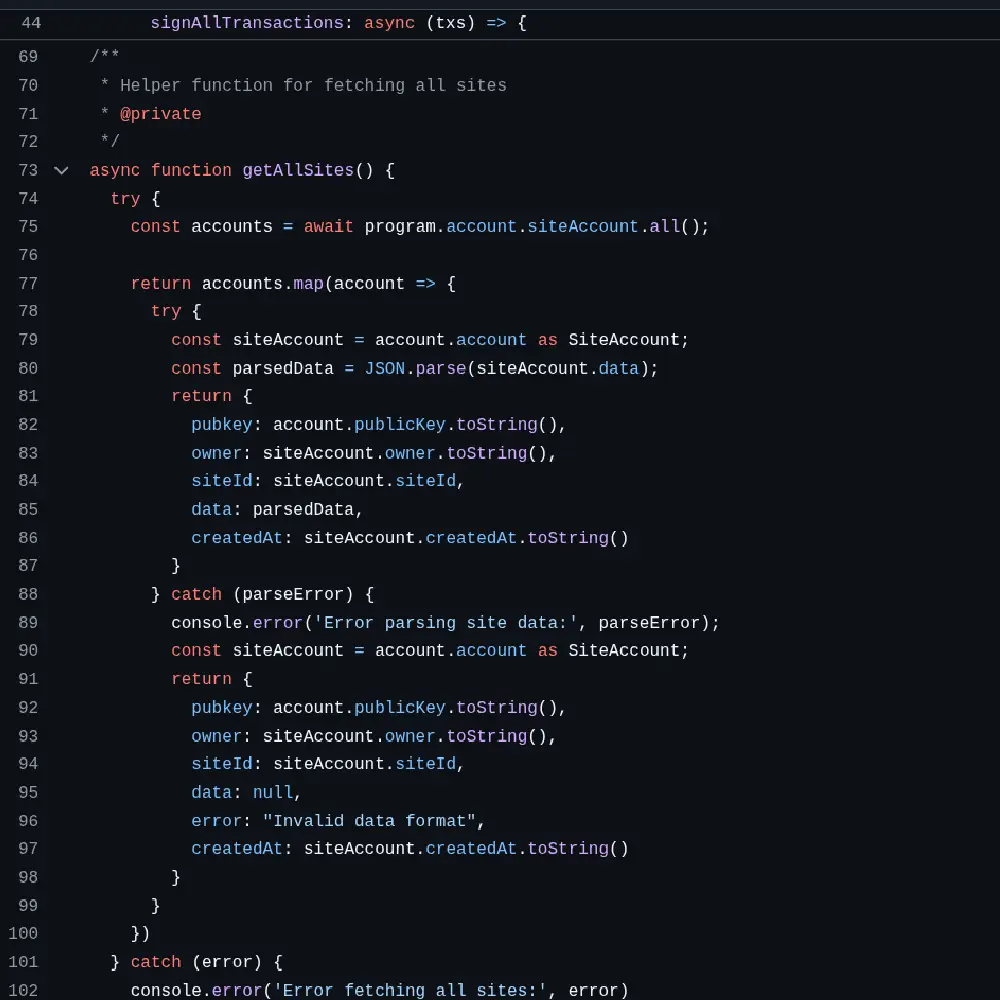Select line number 75
The width and height of the screenshot is (1000, 1000).
click(x=27, y=226)
